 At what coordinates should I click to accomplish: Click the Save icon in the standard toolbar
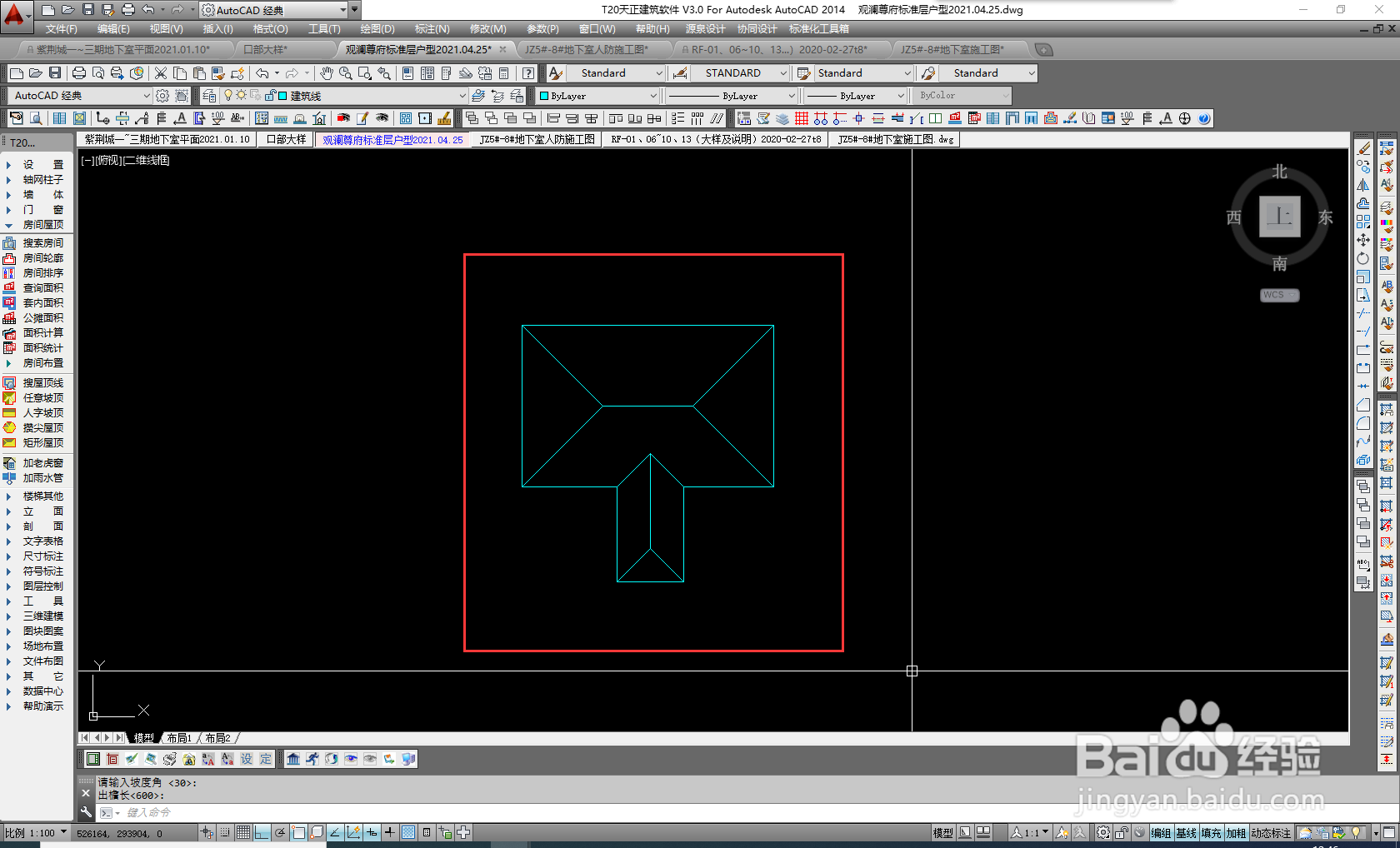click(x=55, y=73)
